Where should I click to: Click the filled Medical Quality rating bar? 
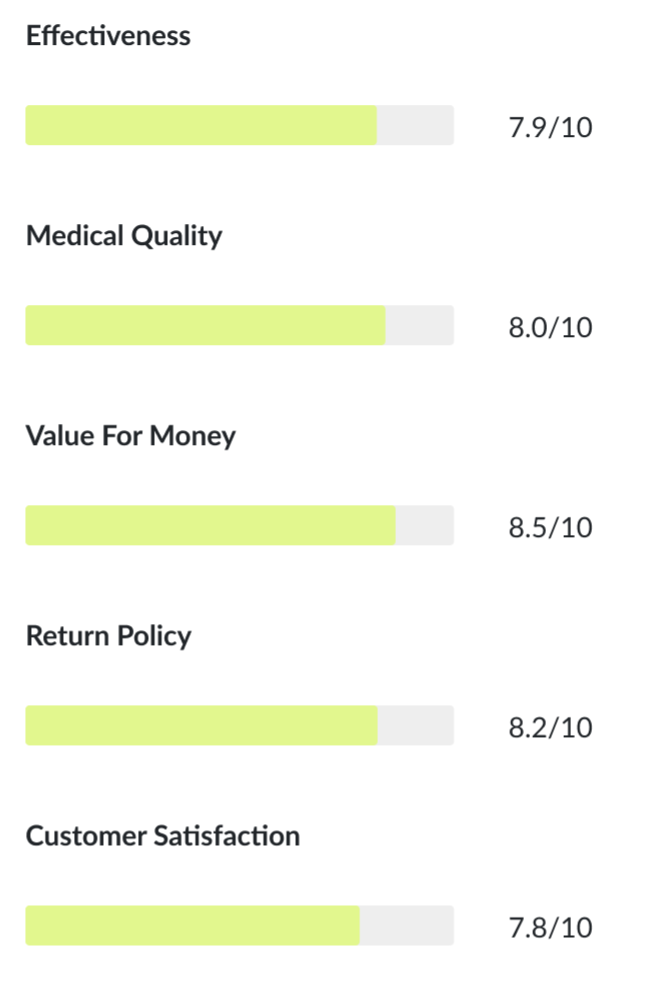(205, 326)
